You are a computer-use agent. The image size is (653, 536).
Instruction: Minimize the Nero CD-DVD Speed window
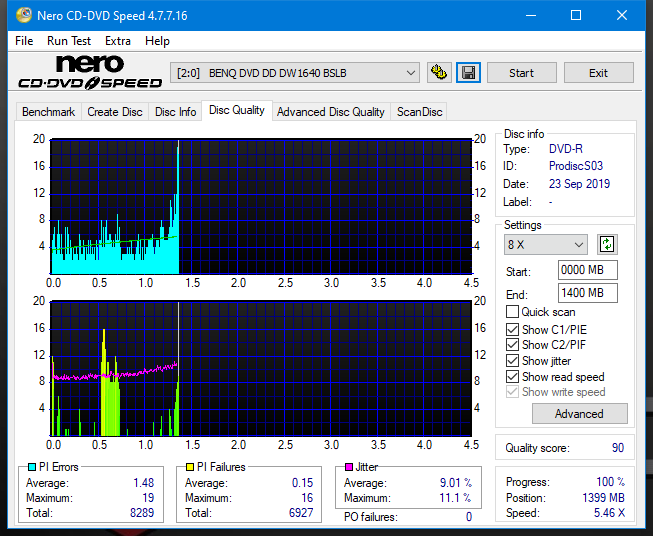[x=531, y=15]
